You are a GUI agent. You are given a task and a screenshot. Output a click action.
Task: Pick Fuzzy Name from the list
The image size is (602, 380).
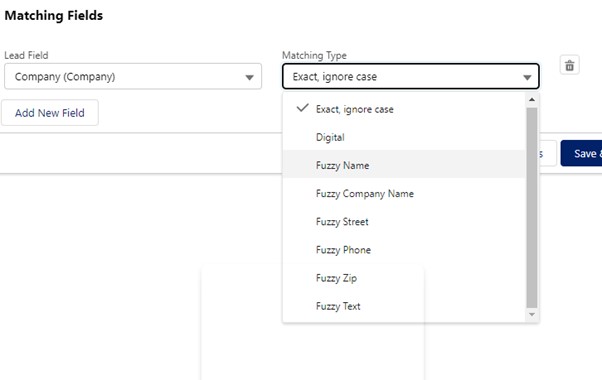pyautogui.click(x=404, y=165)
